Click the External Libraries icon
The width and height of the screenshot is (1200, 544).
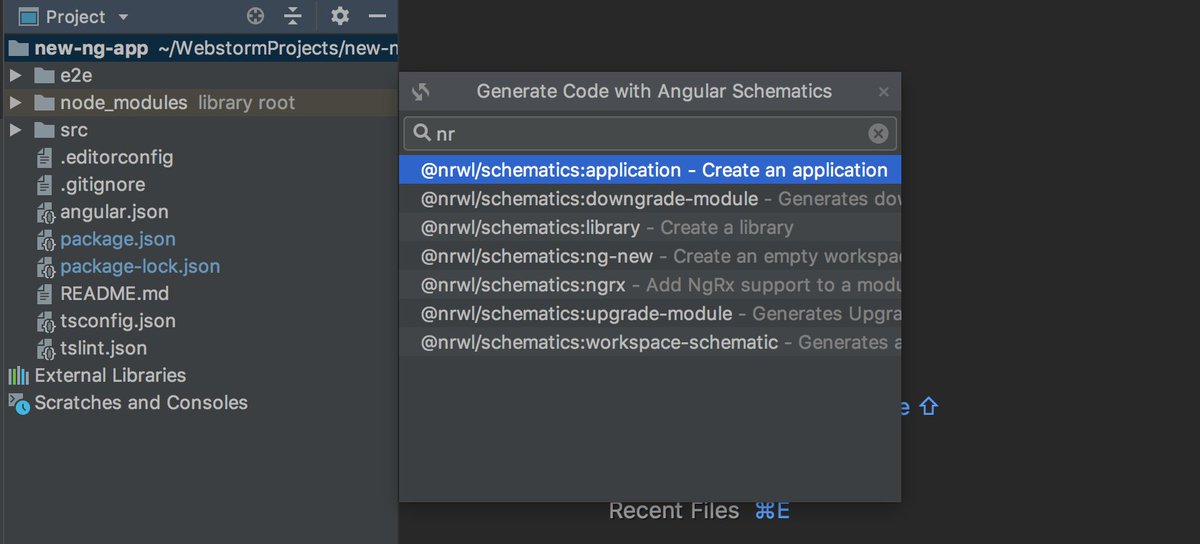[x=18, y=376]
